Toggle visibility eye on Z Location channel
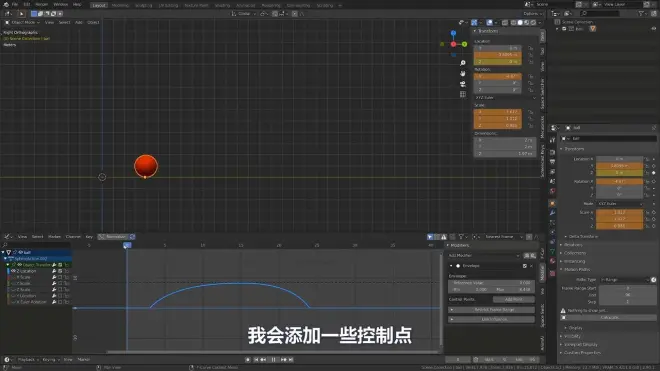 13,271
